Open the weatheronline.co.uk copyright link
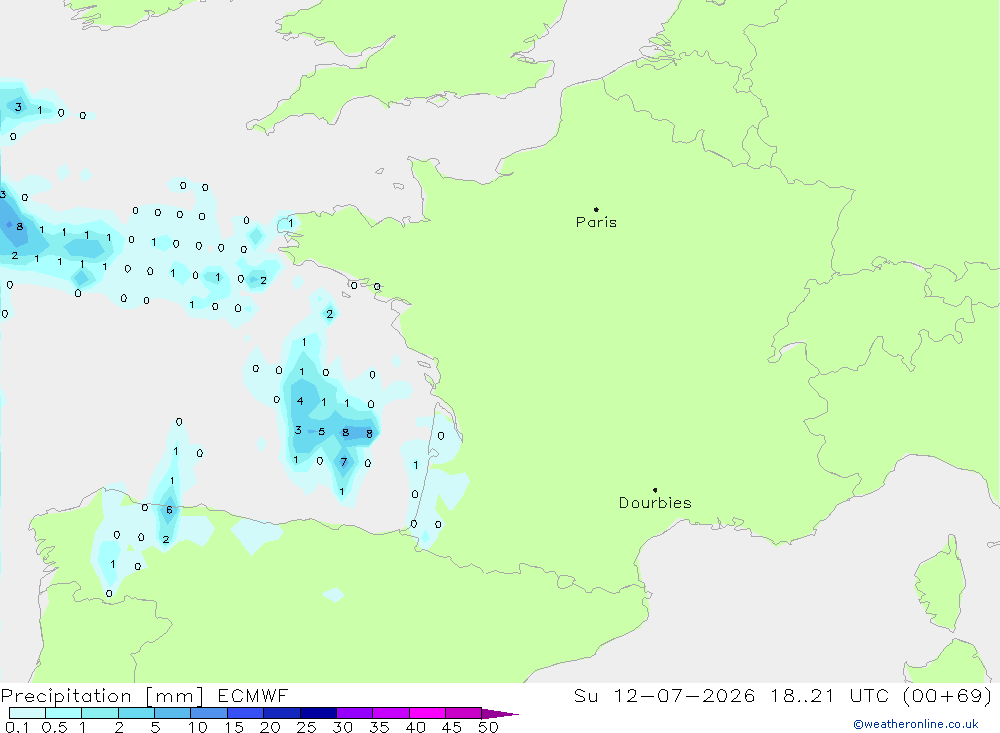Screen dimensions: 1000x733 tap(916, 724)
